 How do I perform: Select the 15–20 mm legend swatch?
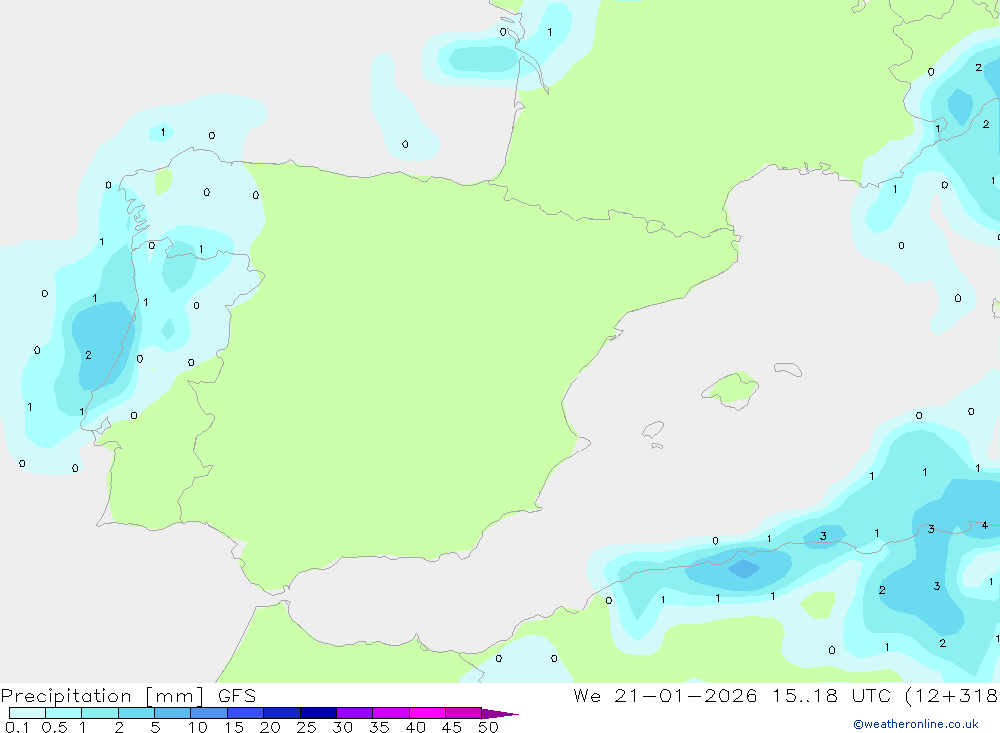point(245,713)
